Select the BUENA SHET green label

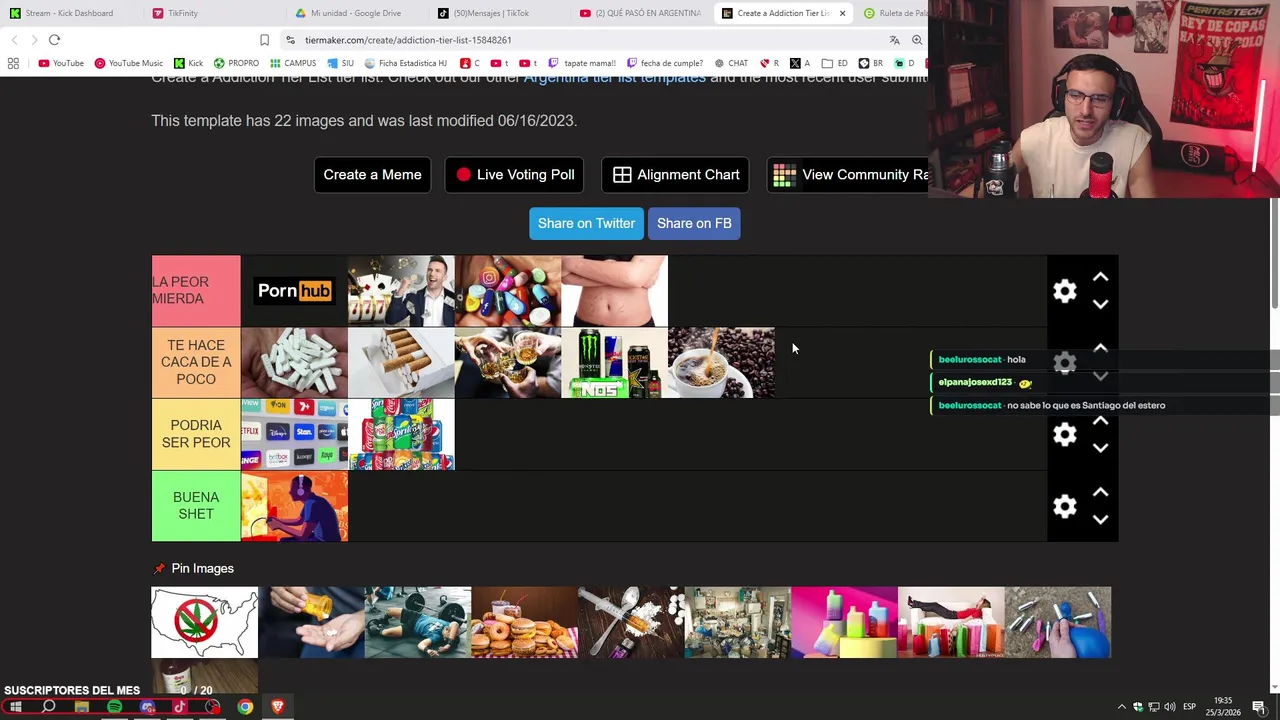point(196,506)
